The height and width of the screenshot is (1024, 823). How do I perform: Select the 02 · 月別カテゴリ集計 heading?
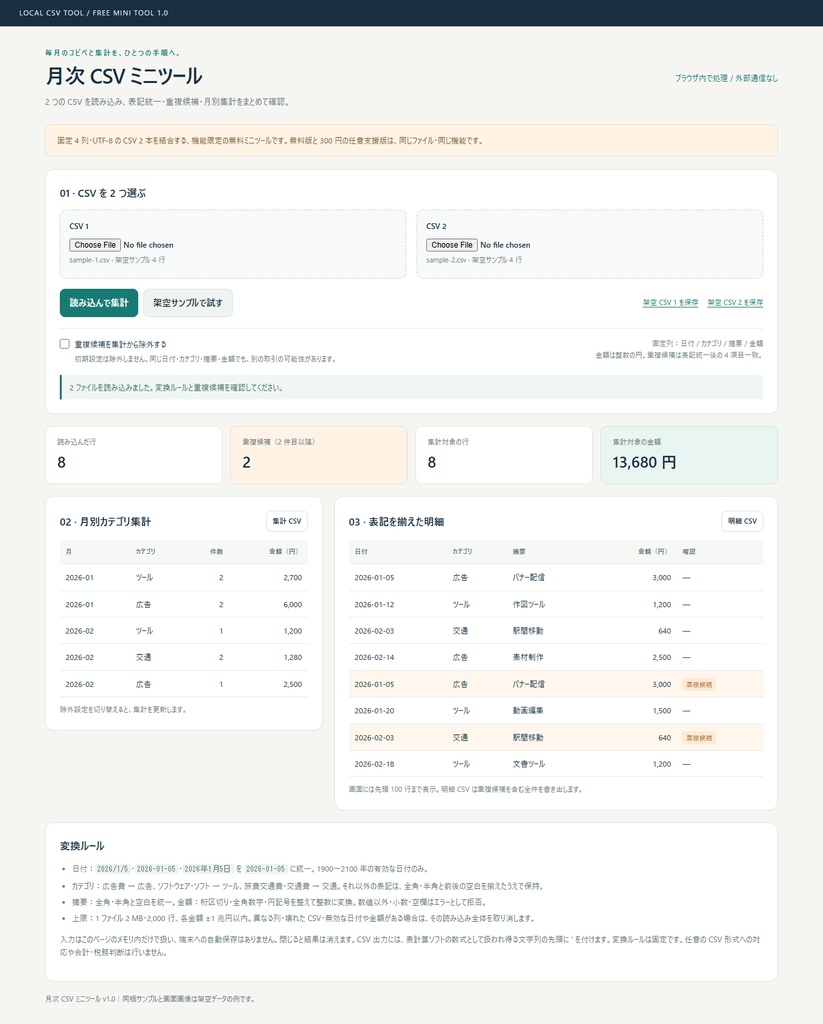click(105, 522)
